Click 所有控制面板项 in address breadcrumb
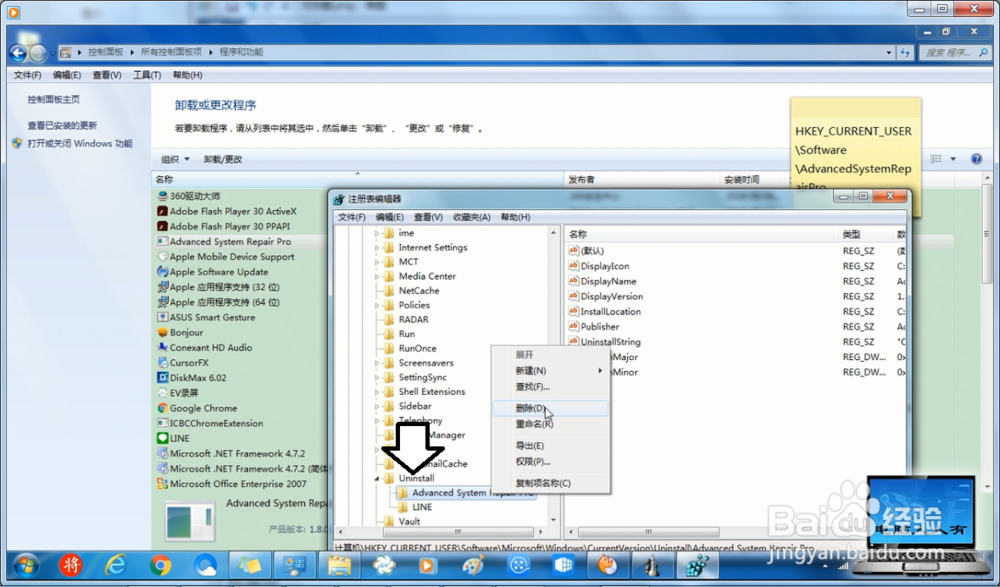This screenshot has width=1000, height=587. coord(171,52)
